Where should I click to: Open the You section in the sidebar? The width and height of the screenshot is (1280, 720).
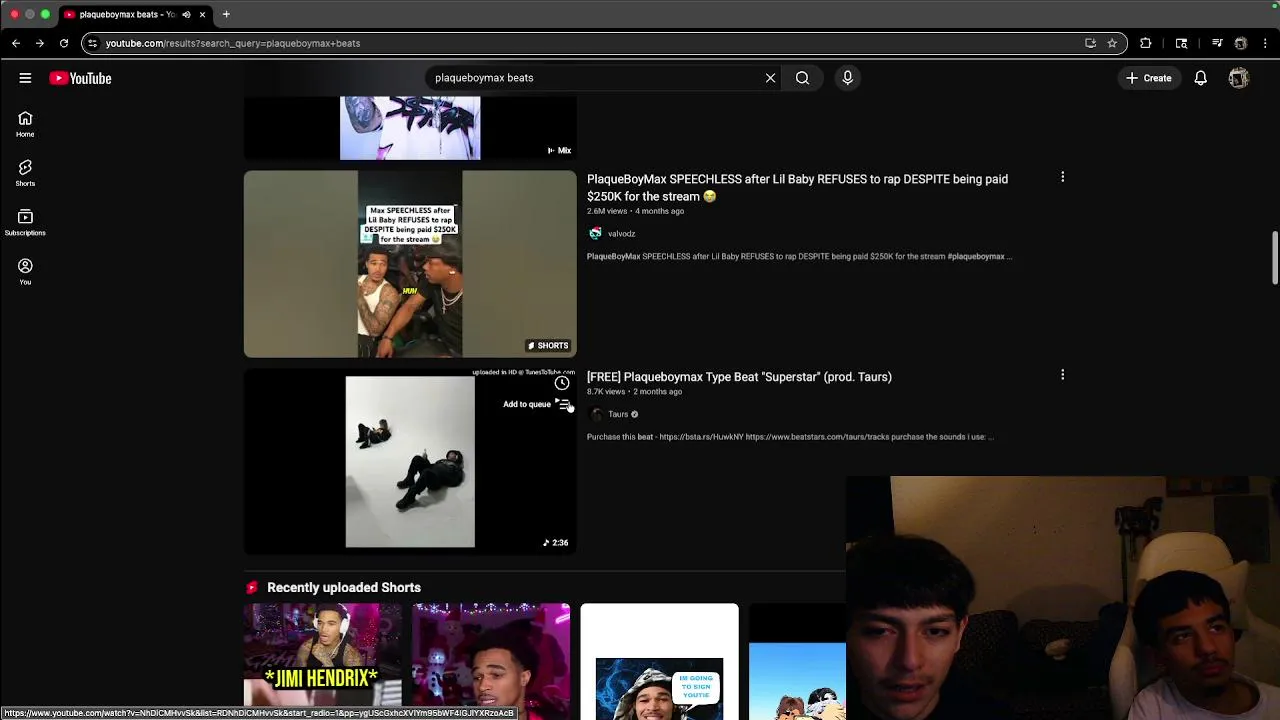25,271
